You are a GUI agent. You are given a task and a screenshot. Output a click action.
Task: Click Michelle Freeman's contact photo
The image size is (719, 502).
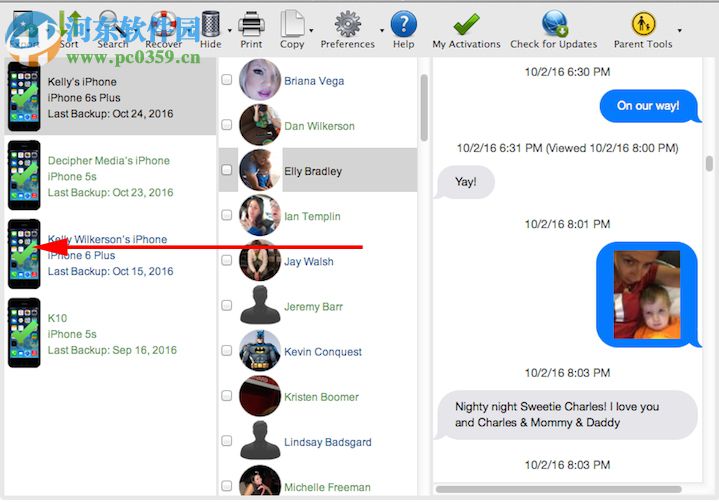point(260,480)
